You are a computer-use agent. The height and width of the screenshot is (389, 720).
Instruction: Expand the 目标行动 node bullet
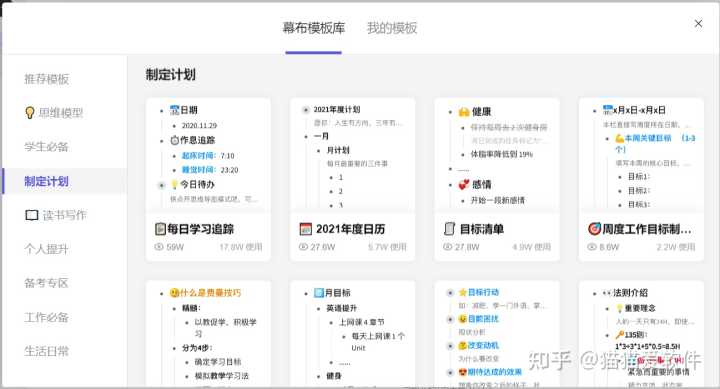[450, 293]
